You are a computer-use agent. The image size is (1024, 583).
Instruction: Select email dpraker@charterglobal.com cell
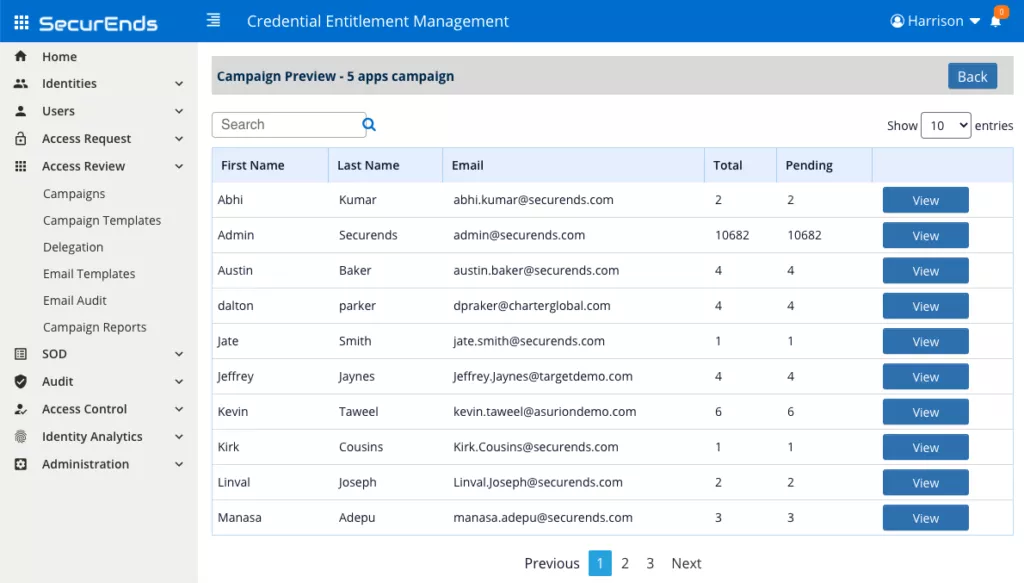click(x=532, y=306)
